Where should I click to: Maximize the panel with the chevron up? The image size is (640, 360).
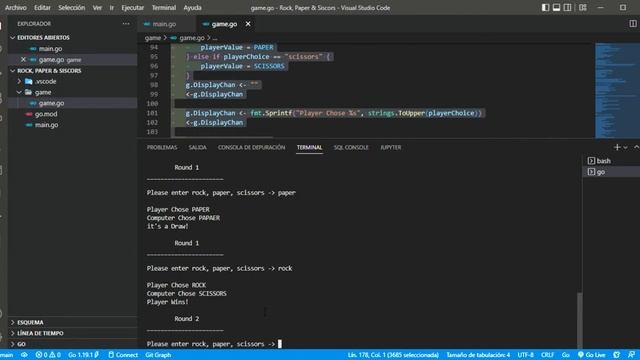tap(636, 147)
